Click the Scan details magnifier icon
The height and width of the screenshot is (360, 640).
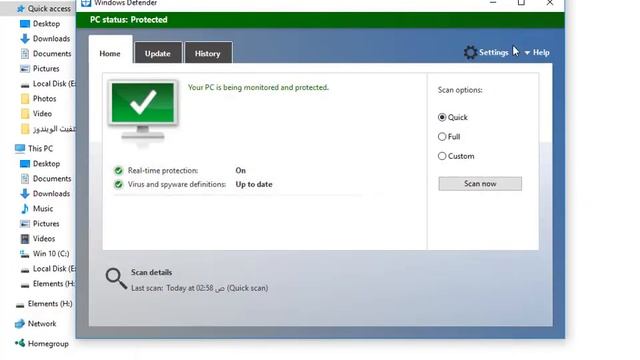pos(116,279)
